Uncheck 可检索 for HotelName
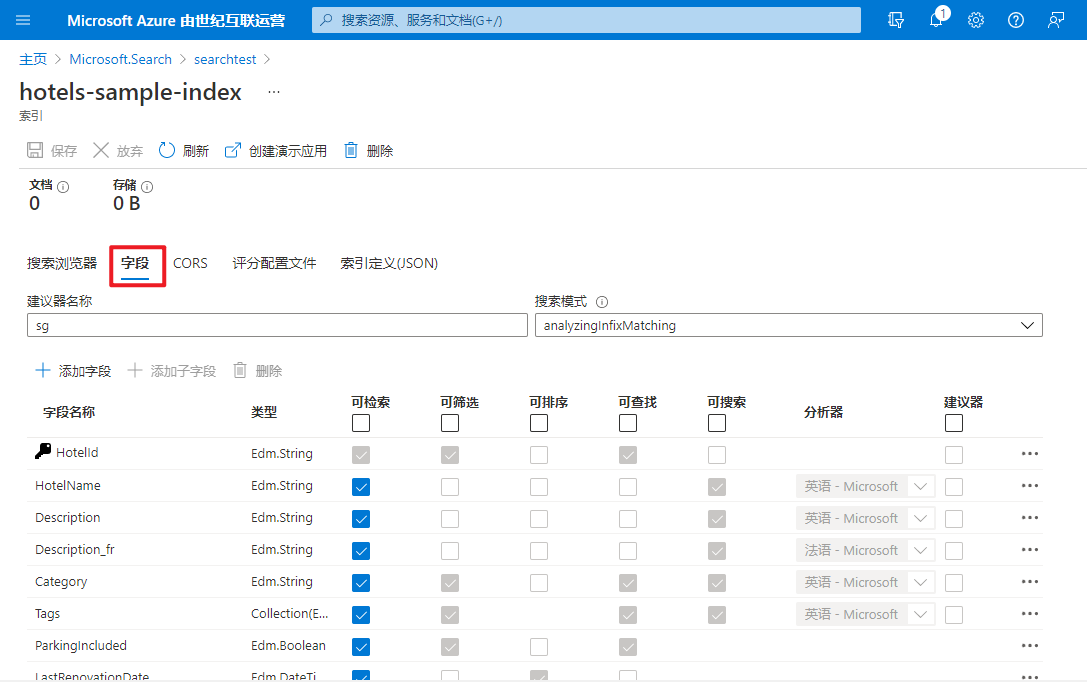Viewport: 1087px width, 682px height. click(361, 487)
